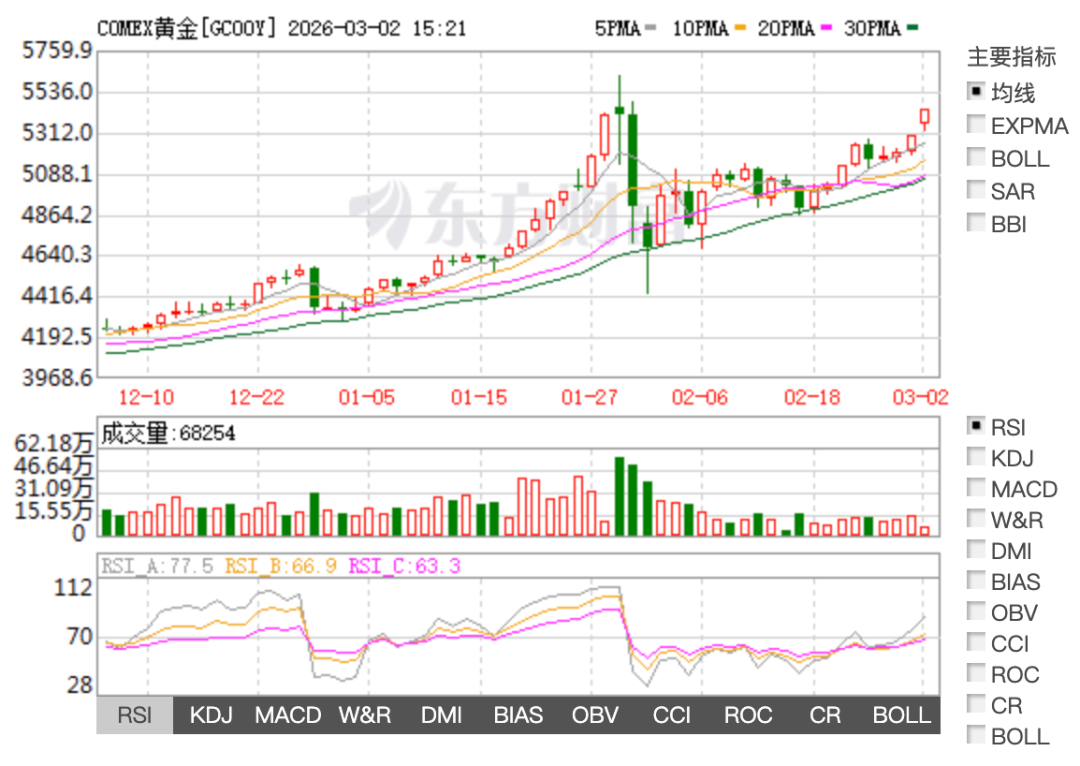Open the CCI tab in bottom bar
Screen dimensions: 1080x766
click(x=671, y=715)
